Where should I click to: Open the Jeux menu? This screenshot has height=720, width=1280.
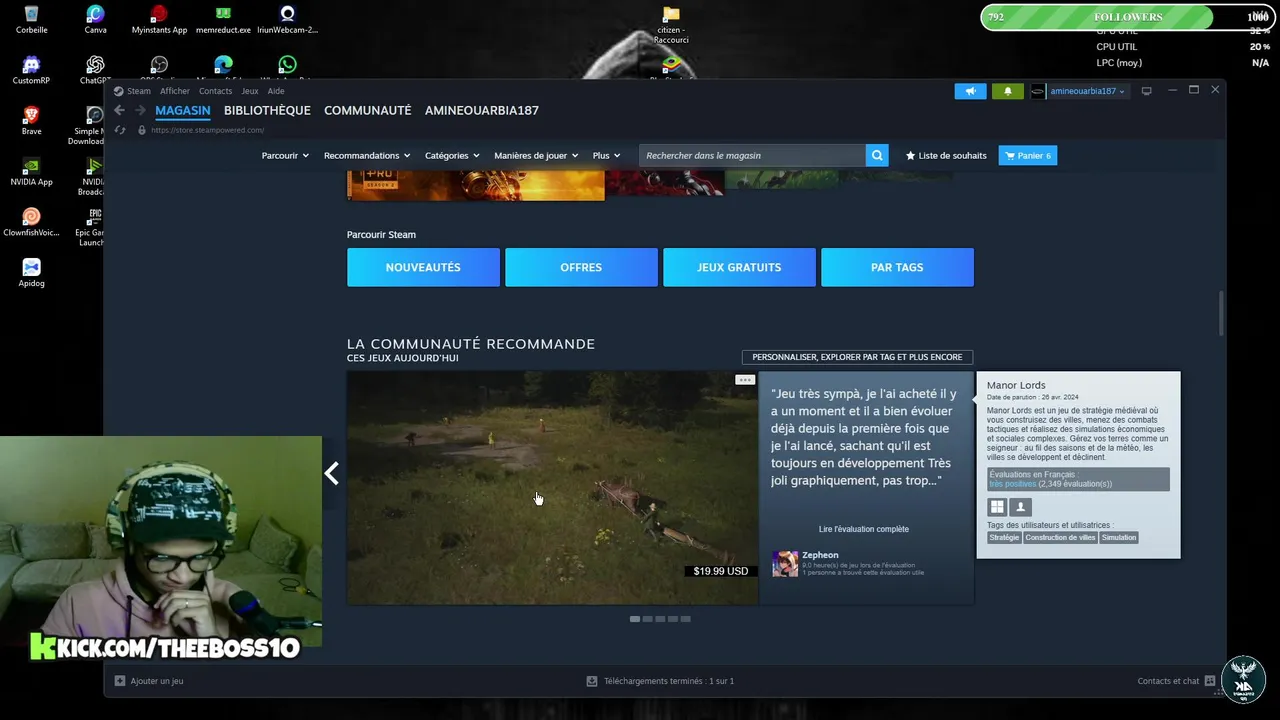249,91
